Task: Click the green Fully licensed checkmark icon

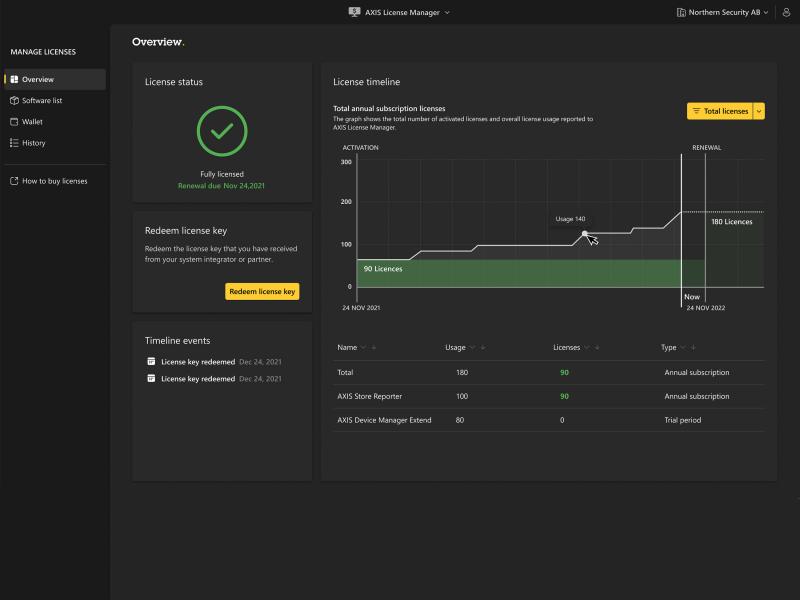Action: [x=222, y=131]
